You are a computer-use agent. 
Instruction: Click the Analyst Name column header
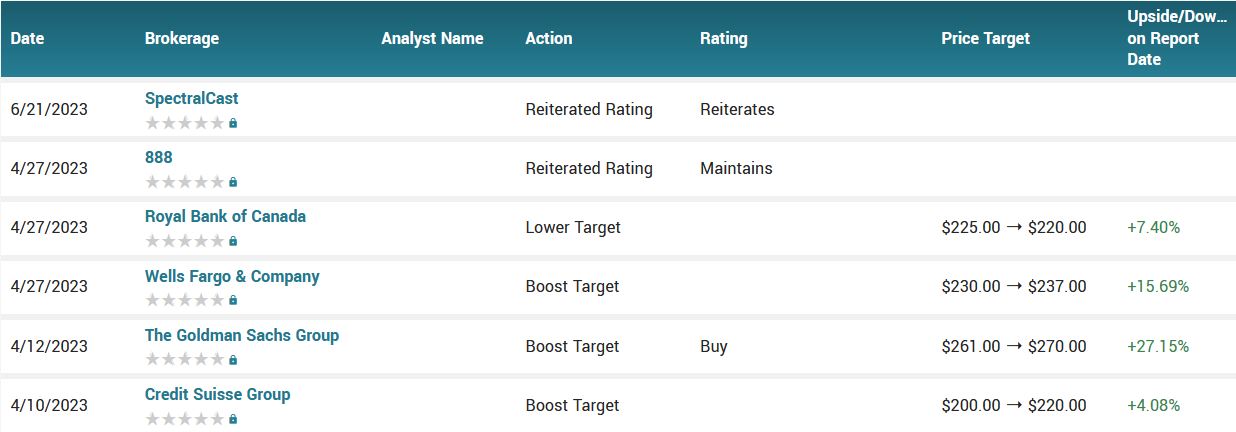pyautogui.click(x=432, y=39)
